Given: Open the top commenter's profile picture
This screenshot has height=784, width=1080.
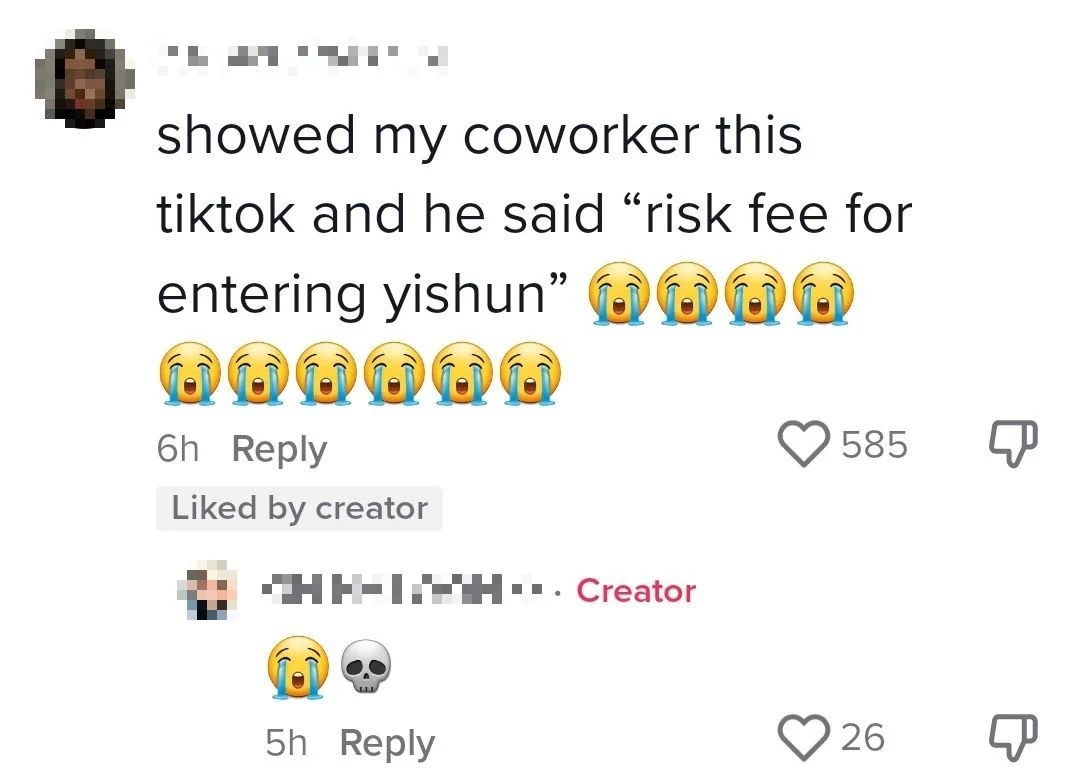Looking at the screenshot, I should click(85, 79).
